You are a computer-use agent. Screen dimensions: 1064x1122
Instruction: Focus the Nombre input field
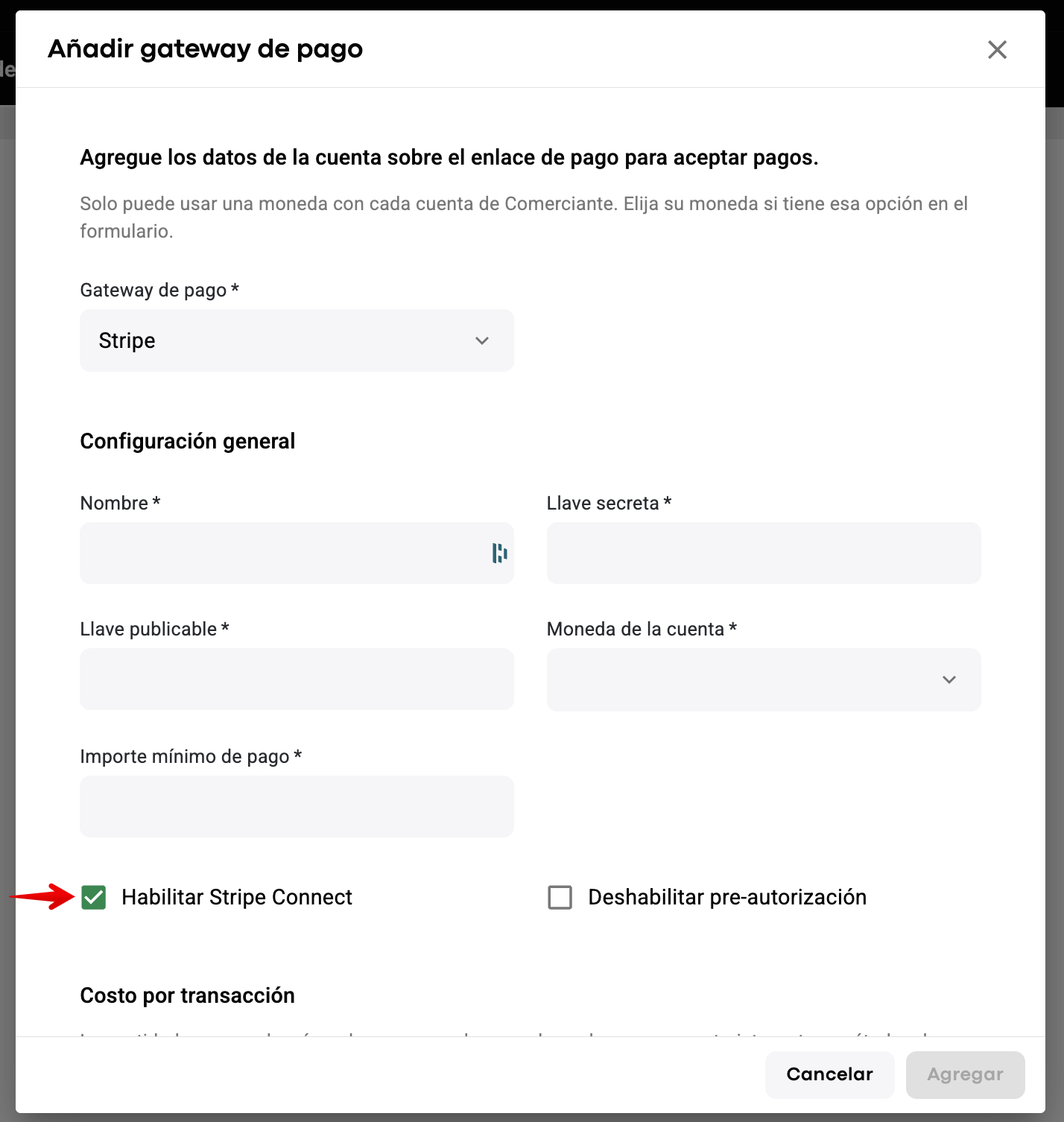pyautogui.click(x=297, y=553)
